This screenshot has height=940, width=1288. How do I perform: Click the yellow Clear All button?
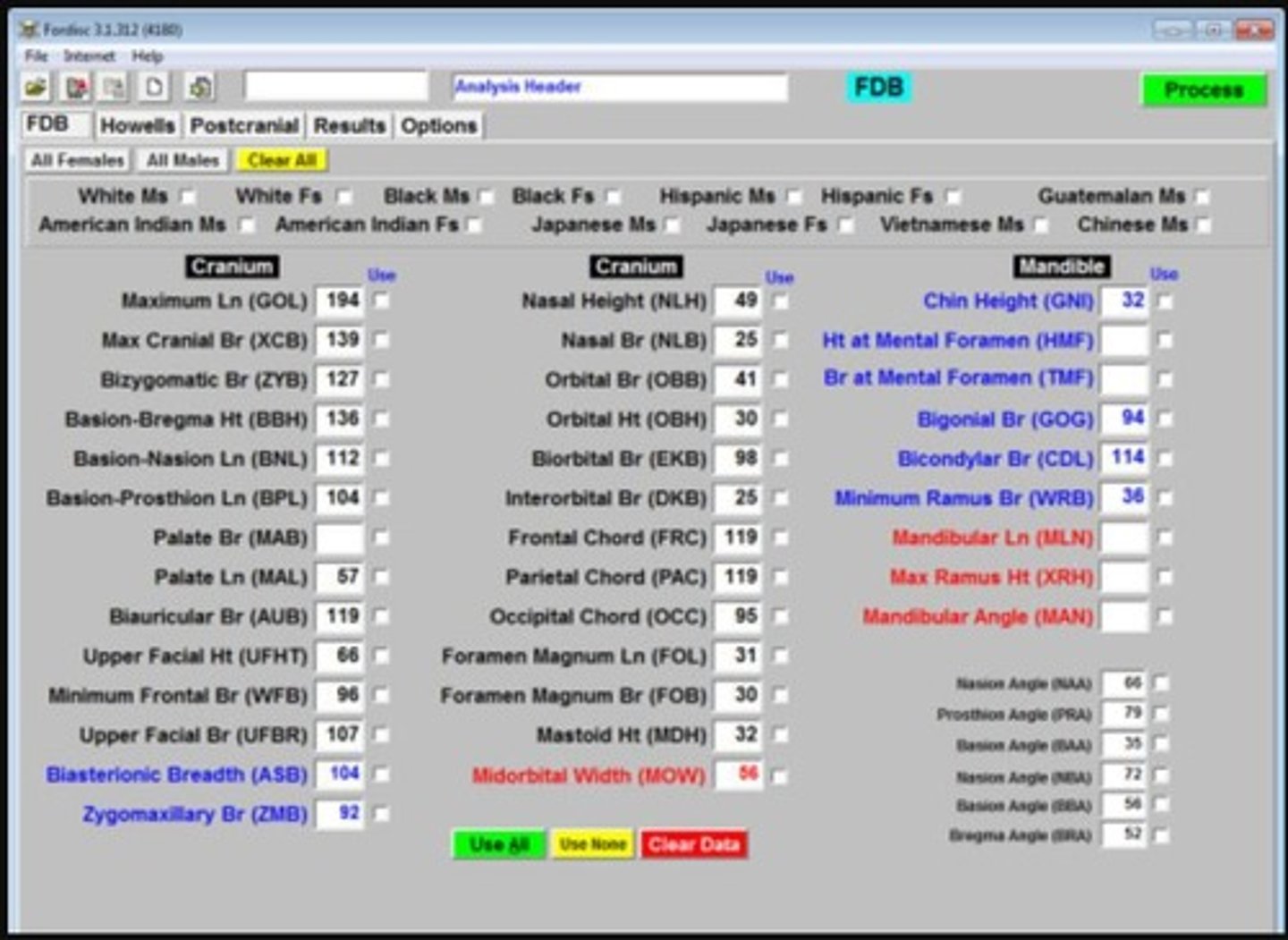(282, 161)
